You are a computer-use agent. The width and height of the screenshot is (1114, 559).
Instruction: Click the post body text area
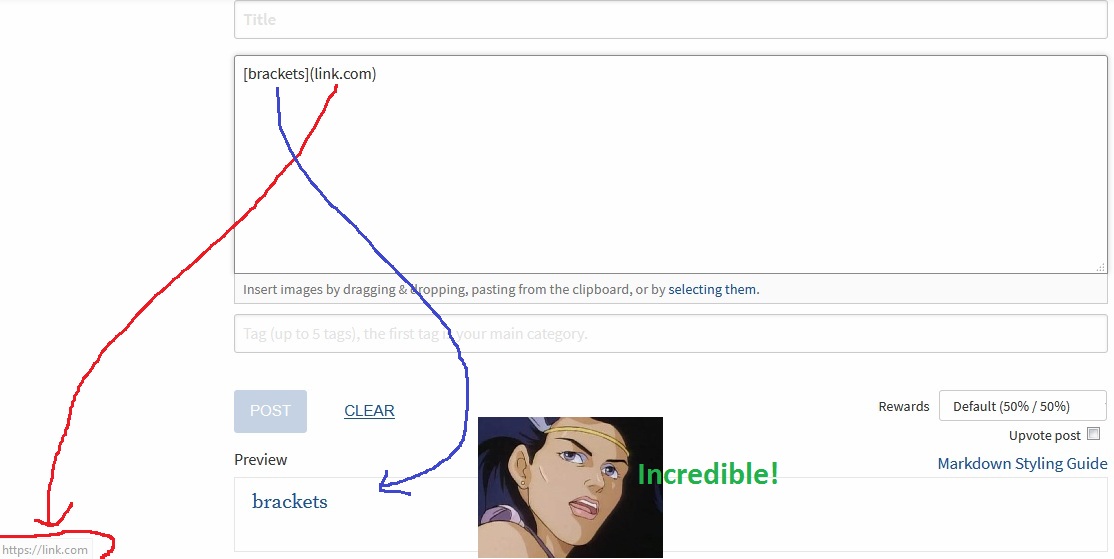point(671,165)
